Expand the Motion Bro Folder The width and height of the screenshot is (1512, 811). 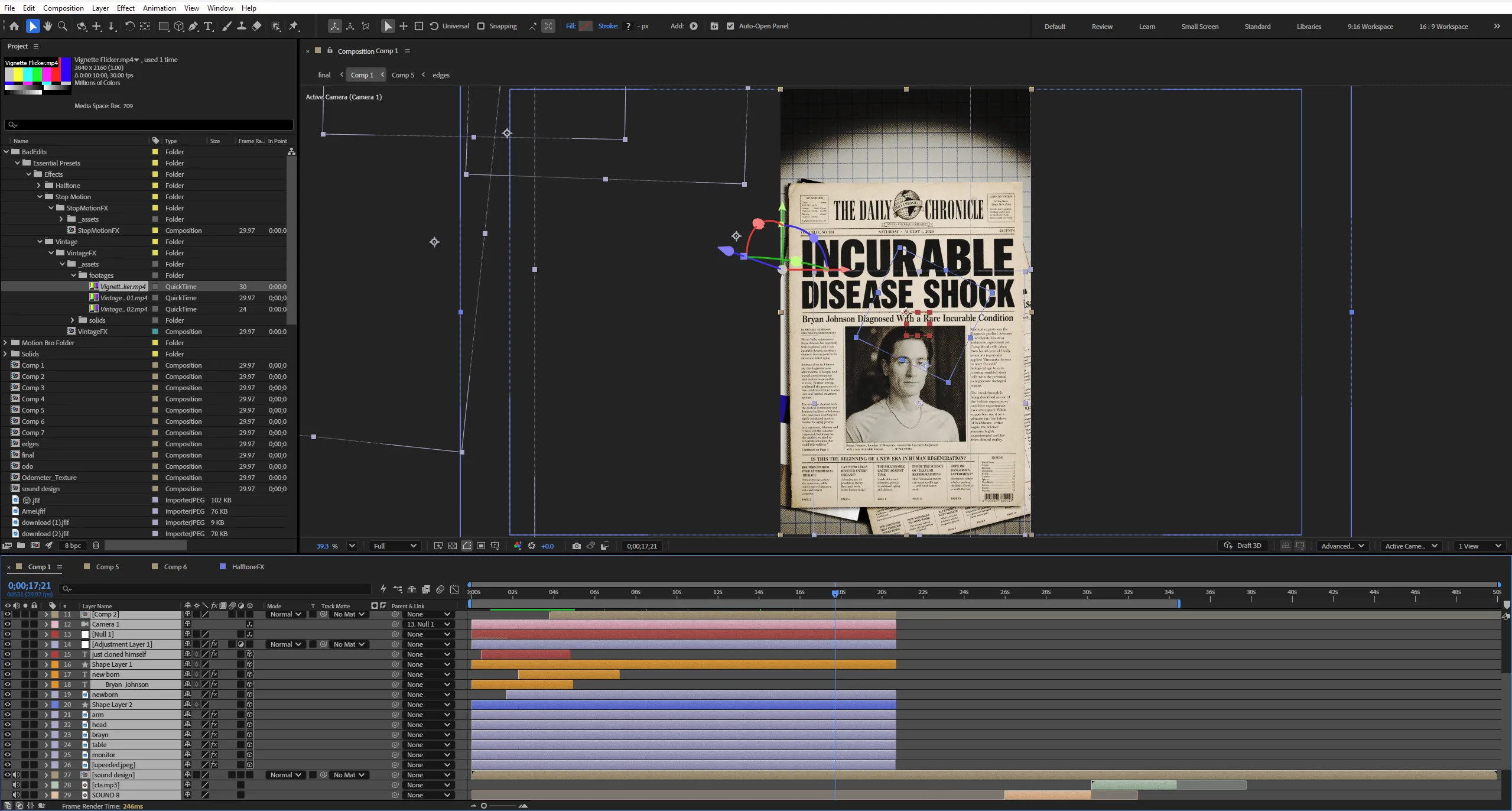[x=6, y=343]
